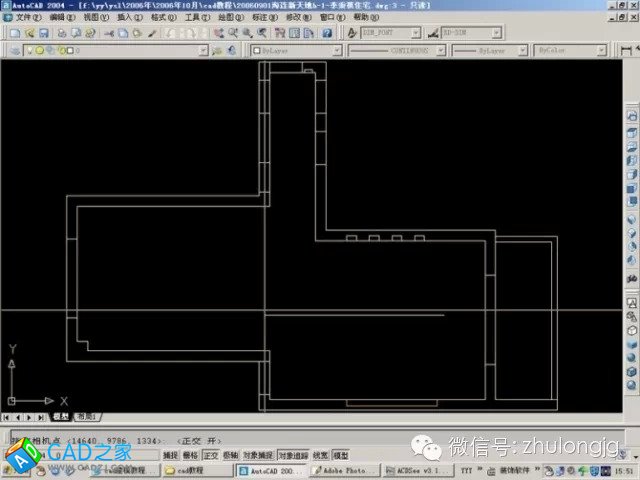This screenshot has width=640, height=480.
Task: Click the Open file icon
Action: tap(30, 33)
